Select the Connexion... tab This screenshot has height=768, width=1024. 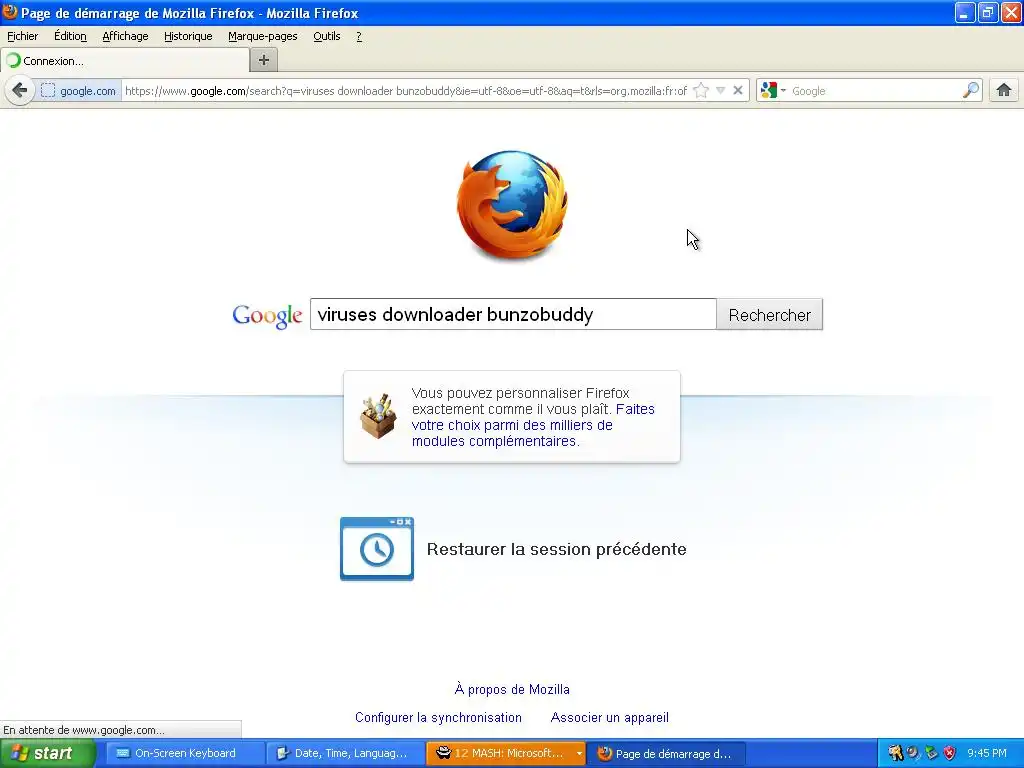(125, 61)
